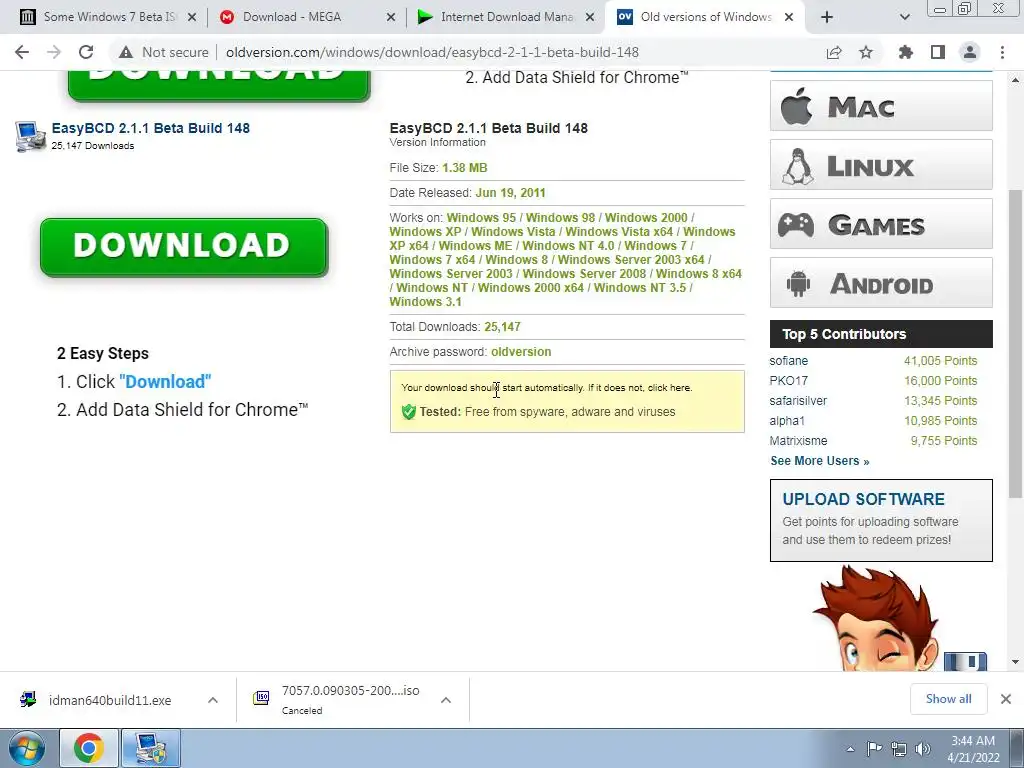Viewport: 1024px width, 768px height.
Task: Open the volume speaker icon
Action: coord(923,749)
